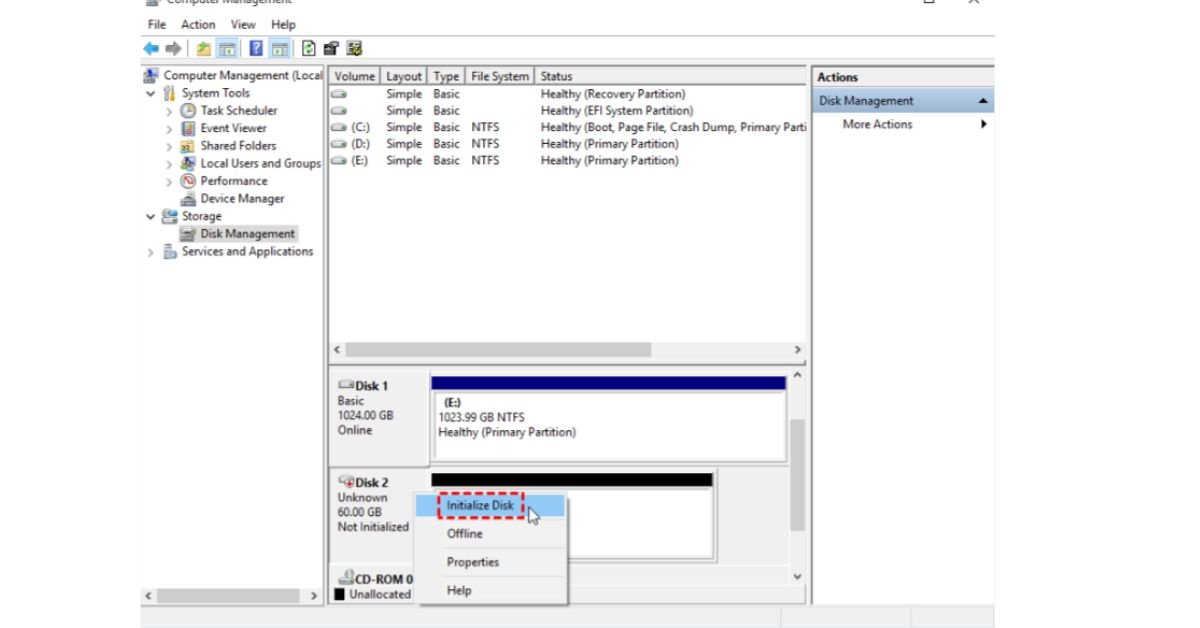The height and width of the screenshot is (628, 1200).
Task: Click the Refresh toolbar icon
Action: tap(309, 48)
